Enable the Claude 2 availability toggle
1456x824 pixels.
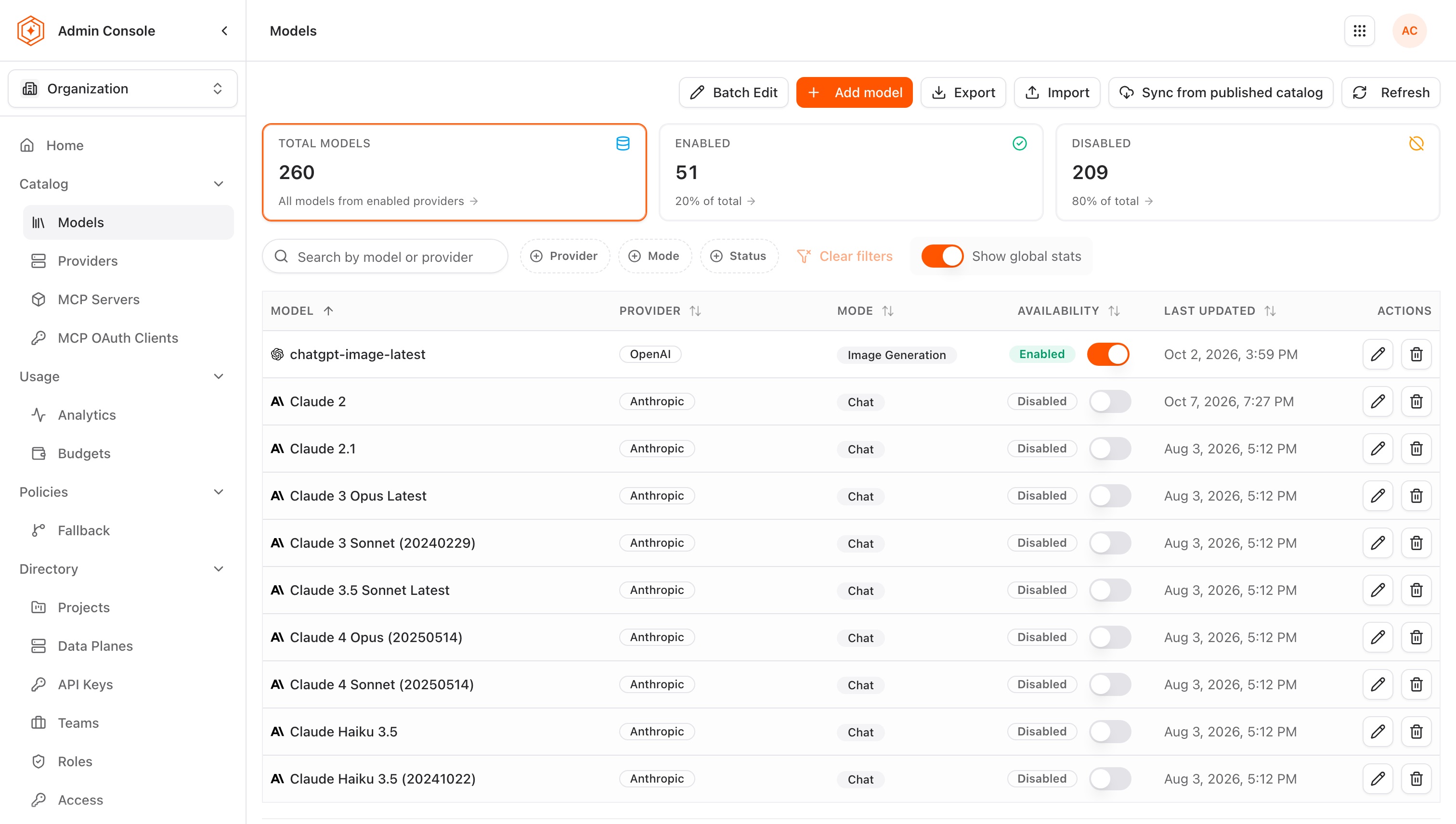coord(1110,401)
